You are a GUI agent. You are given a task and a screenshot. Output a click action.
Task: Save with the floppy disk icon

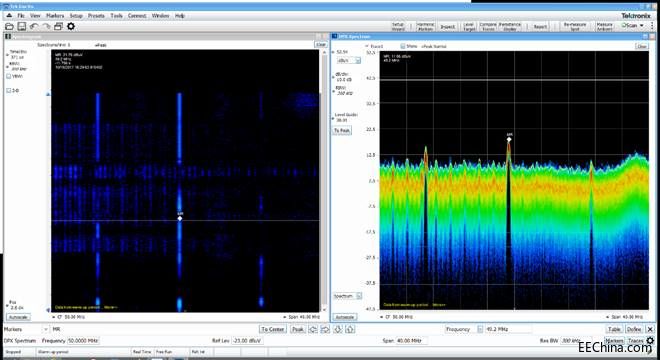(x=21, y=27)
